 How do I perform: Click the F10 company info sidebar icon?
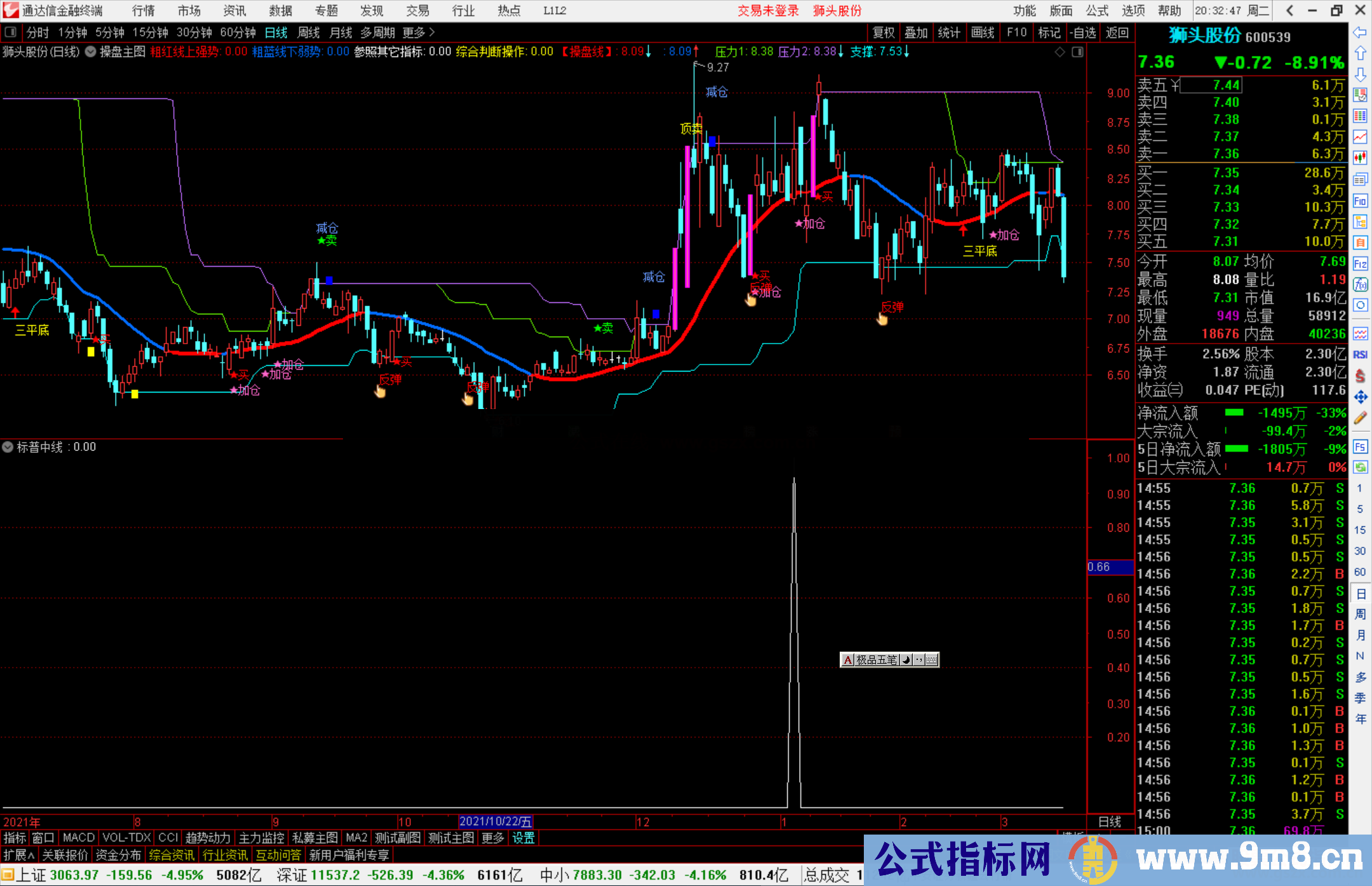1360,201
